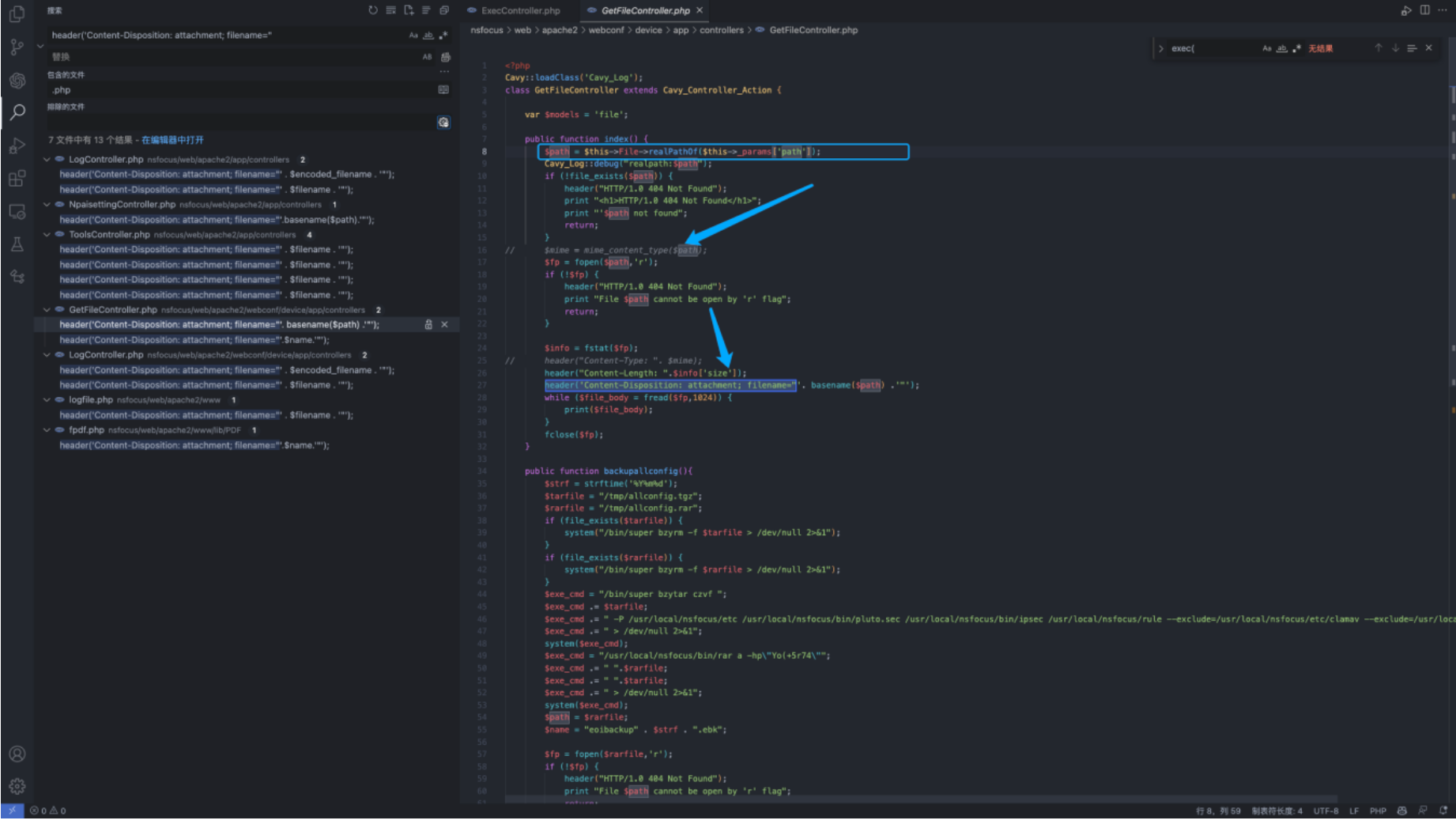1456x824 pixels.
Task: Click the refresh search results icon
Action: [373, 10]
